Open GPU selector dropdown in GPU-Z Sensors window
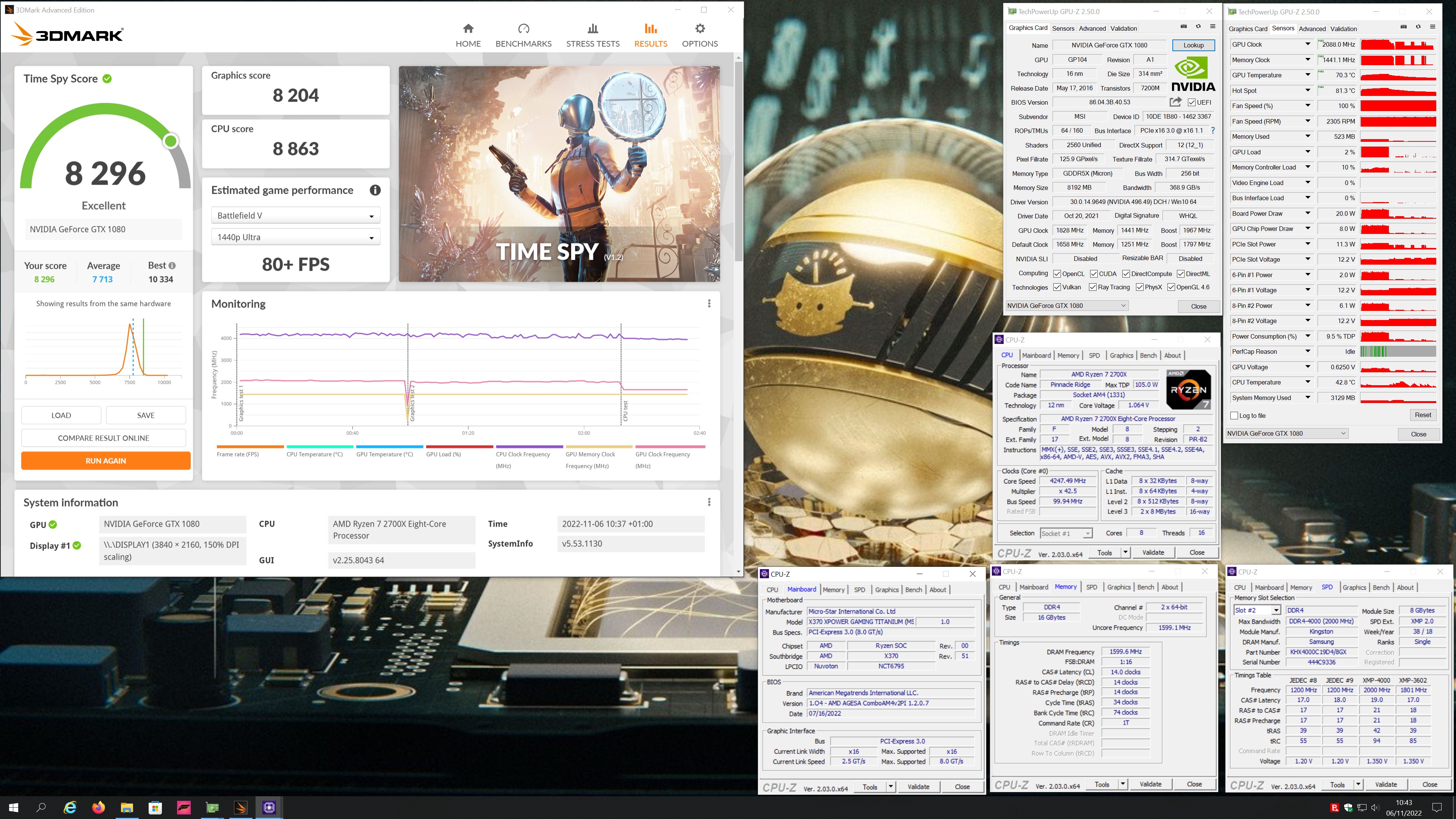1456x819 pixels. point(1287,433)
